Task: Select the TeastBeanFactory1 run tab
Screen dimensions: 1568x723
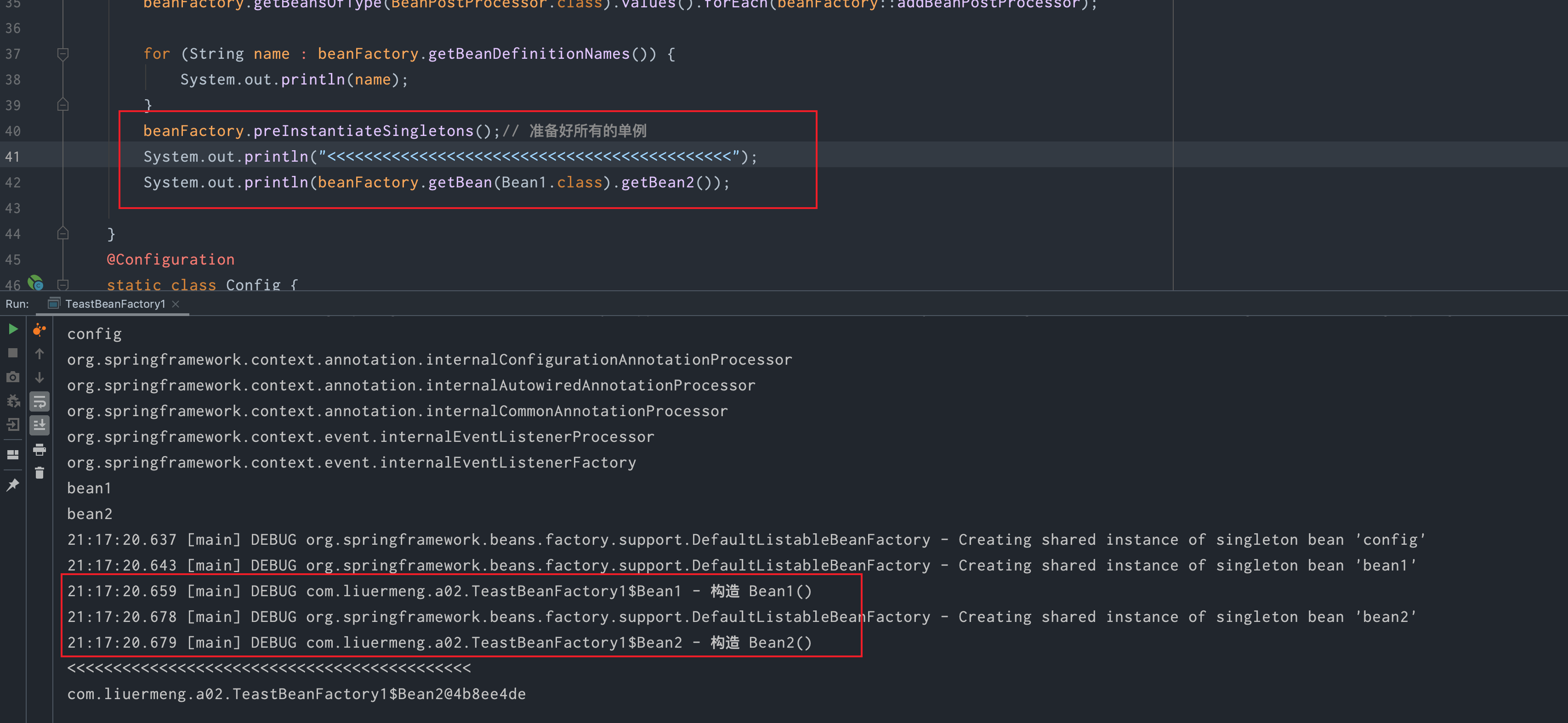Action: pos(115,304)
